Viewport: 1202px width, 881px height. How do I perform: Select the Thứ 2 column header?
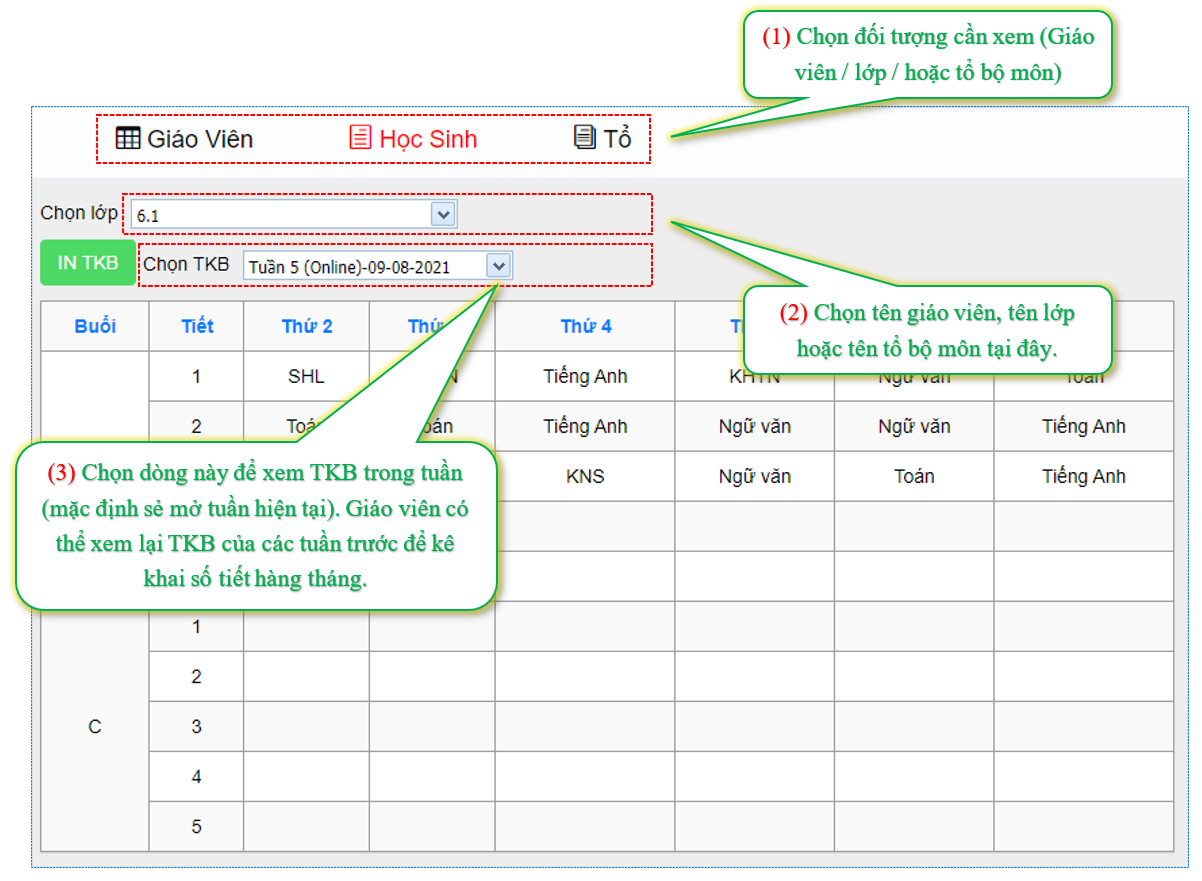(307, 326)
